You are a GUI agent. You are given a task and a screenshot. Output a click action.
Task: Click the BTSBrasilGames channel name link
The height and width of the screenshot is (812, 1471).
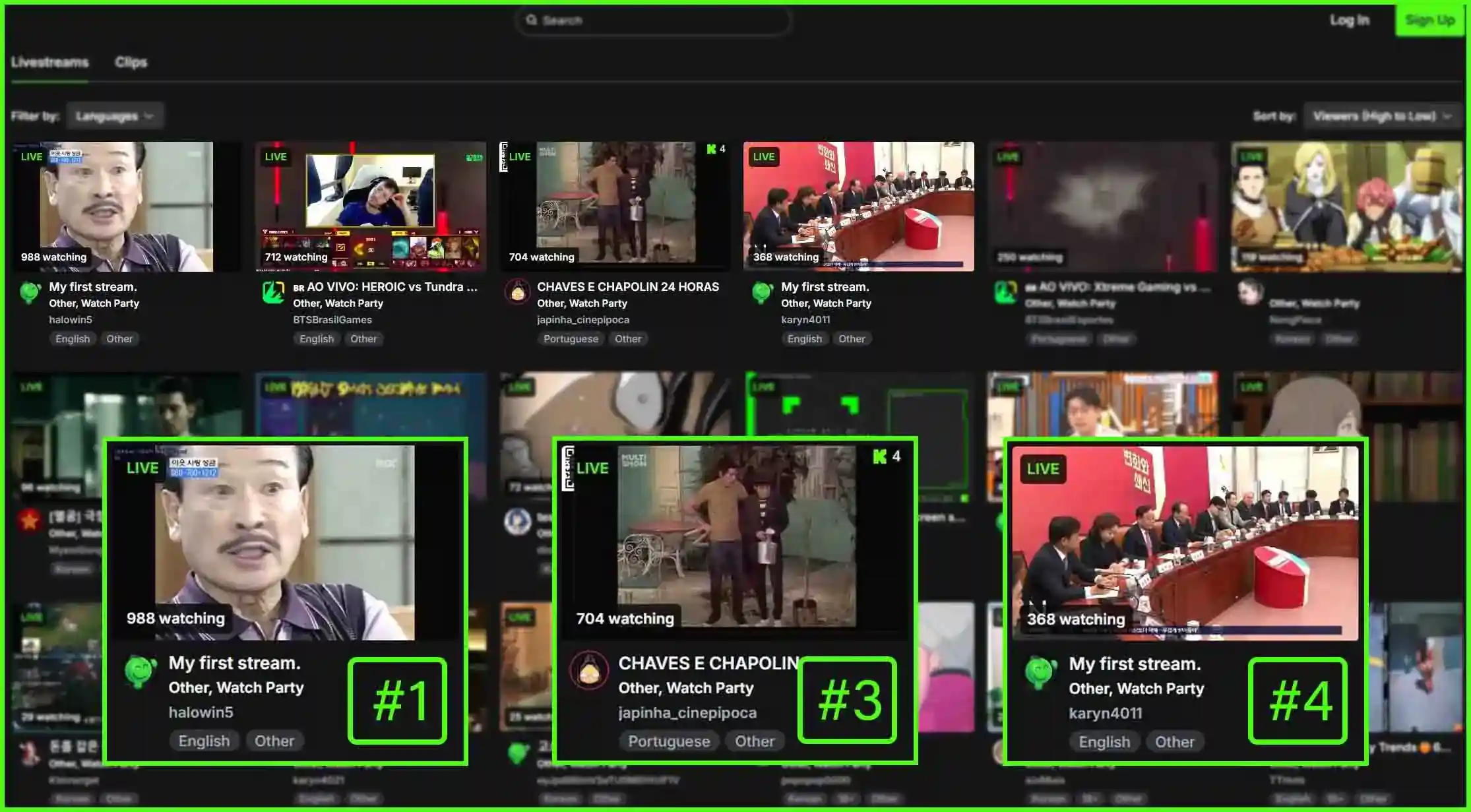(x=332, y=320)
